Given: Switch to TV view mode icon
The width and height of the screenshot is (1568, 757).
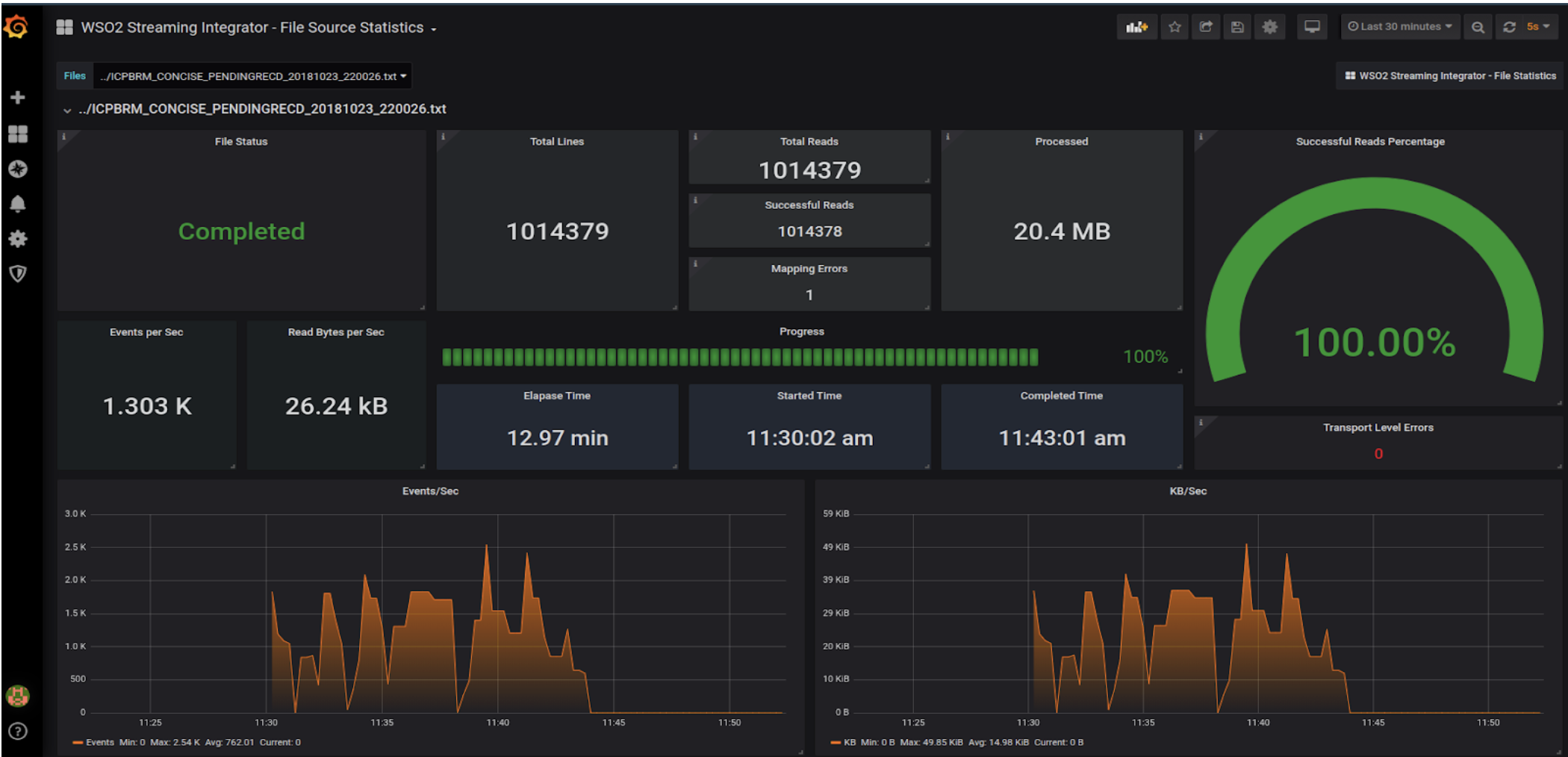Looking at the screenshot, I should tap(1312, 27).
